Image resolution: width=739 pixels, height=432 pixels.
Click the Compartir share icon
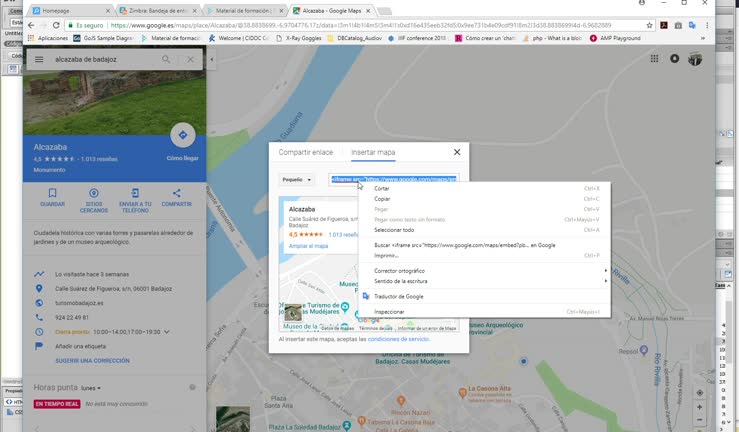click(176, 193)
